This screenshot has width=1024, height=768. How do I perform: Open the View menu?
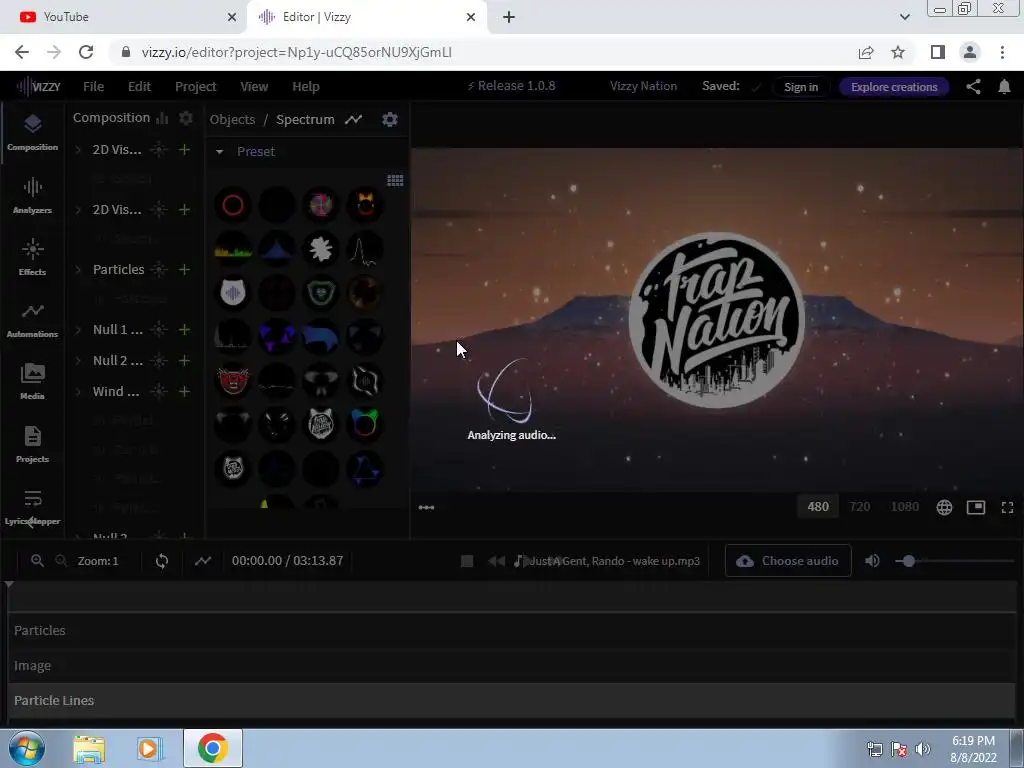tap(254, 86)
